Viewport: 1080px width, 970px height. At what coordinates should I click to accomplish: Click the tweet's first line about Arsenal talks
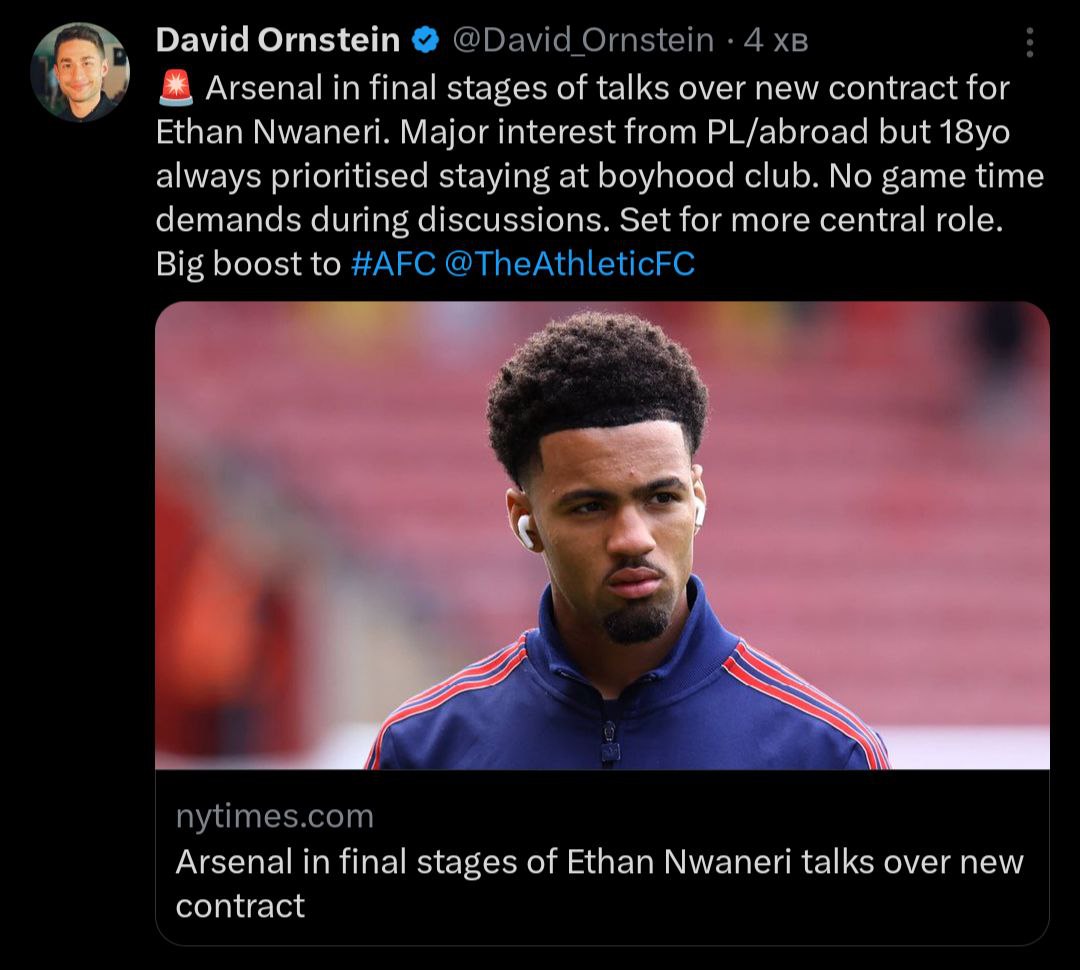click(608, 89)
